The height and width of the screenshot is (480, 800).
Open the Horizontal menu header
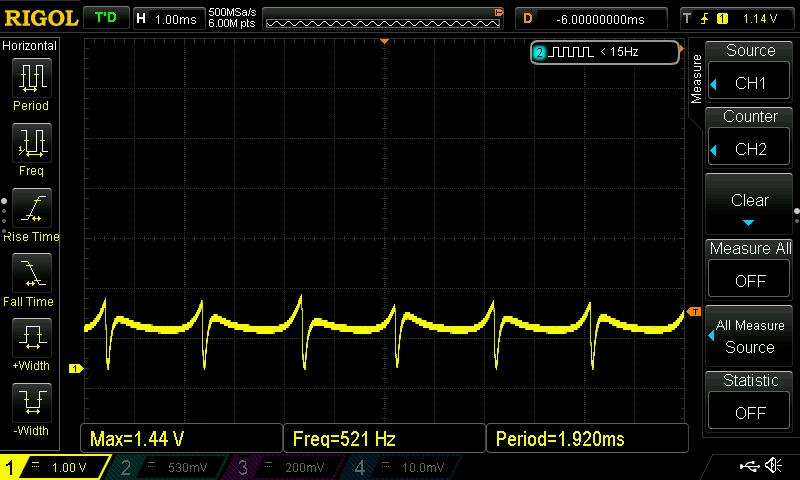tap(30, 46)
